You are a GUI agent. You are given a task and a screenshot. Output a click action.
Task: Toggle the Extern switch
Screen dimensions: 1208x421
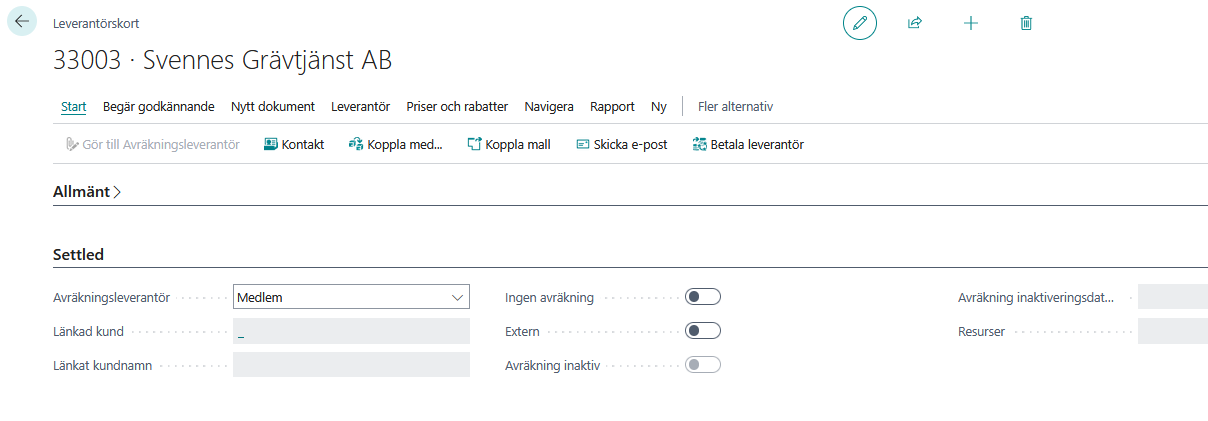coord(702,331)
